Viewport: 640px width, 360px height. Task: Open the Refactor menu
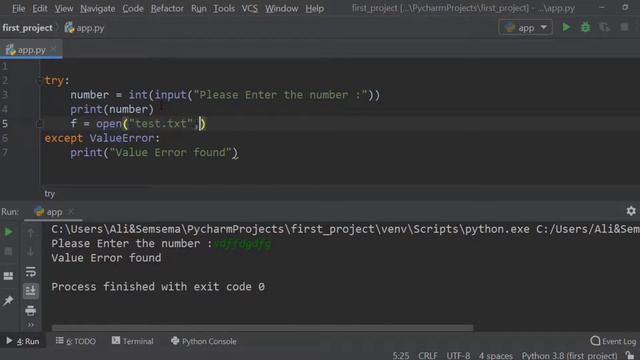tap(167, 8)
